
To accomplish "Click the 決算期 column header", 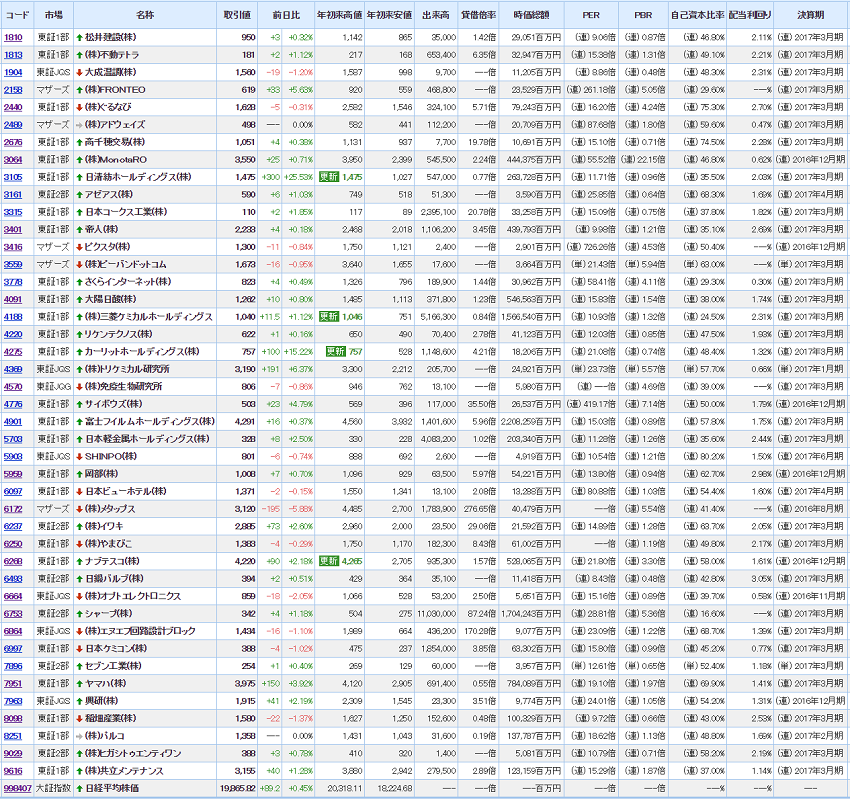I will [x=810, y=15].
